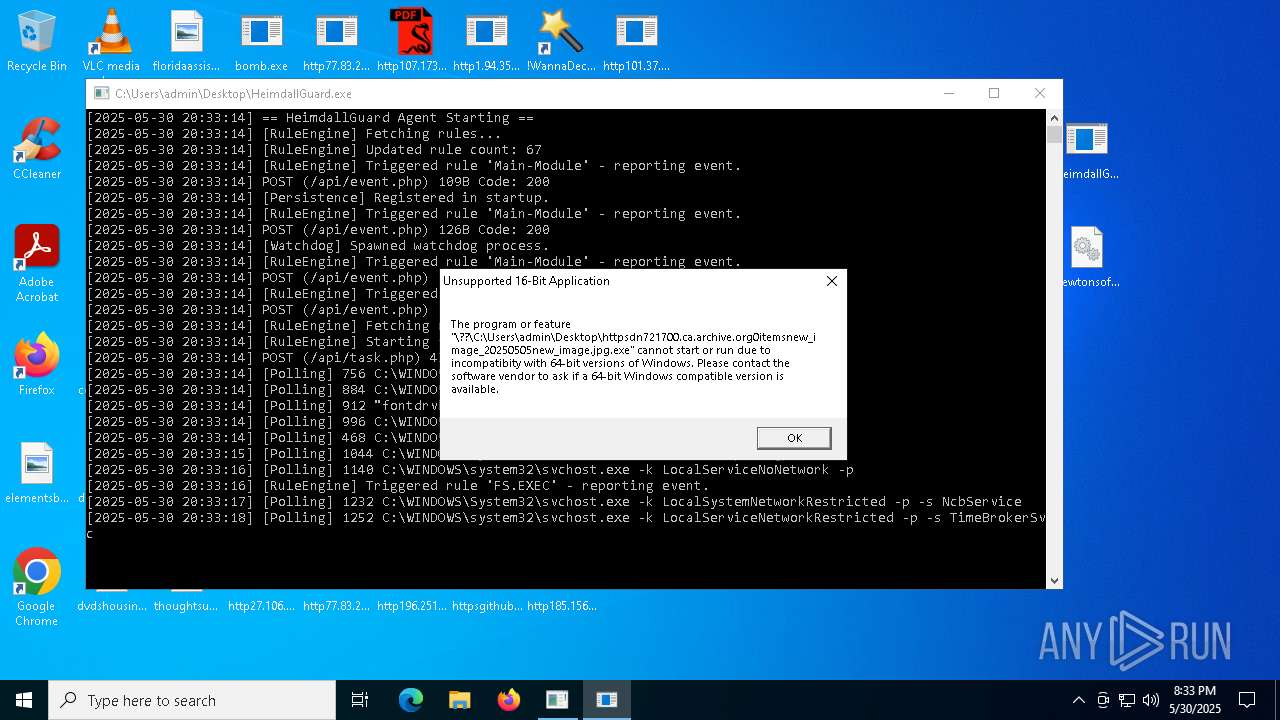Switch to the active dialog taskbar item
1280x720 pixels.
pyautogui.click(x=606, y=700)
